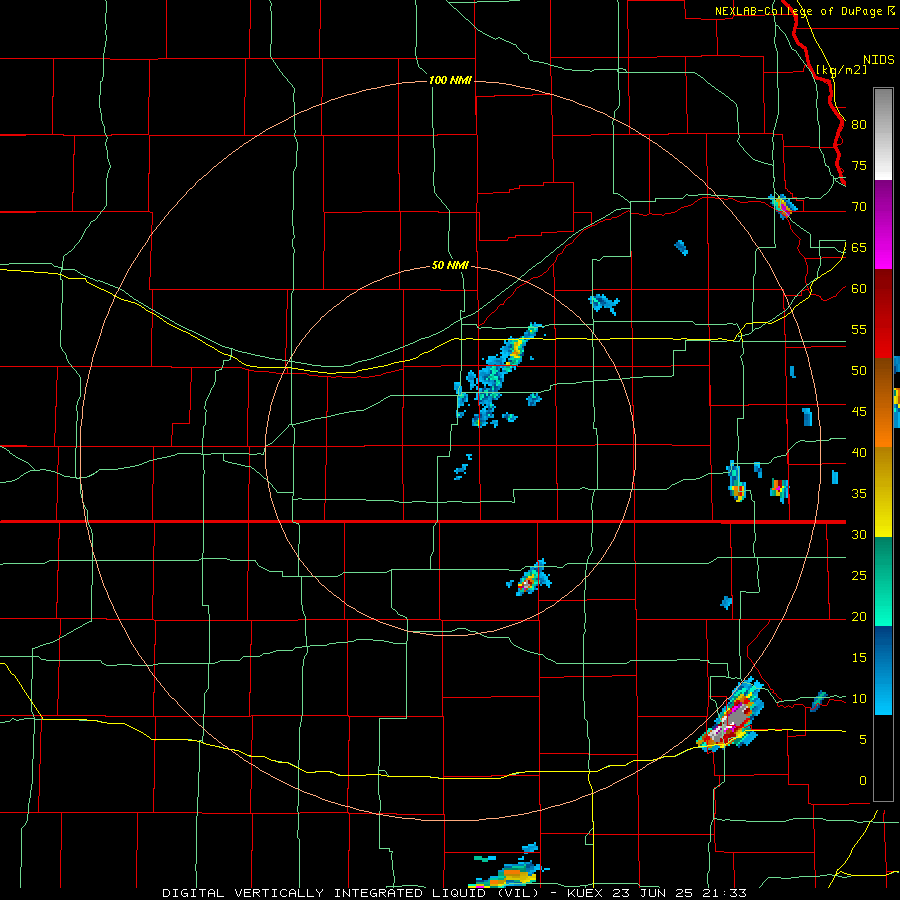This screenshot has height=900, width=900.
Task: Click the orange storm echo at bottom edge
Action: point(508,875)
